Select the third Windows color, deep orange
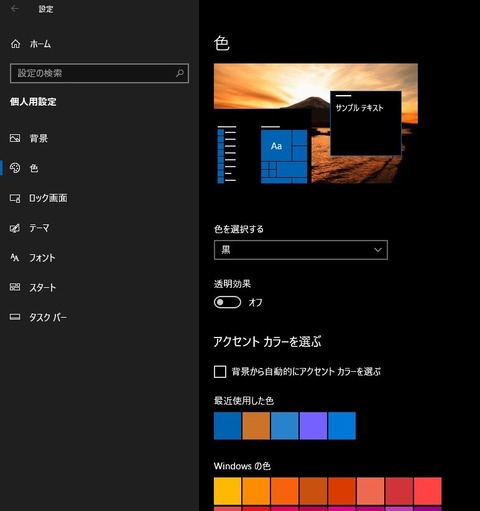 [x=285, y=491]
